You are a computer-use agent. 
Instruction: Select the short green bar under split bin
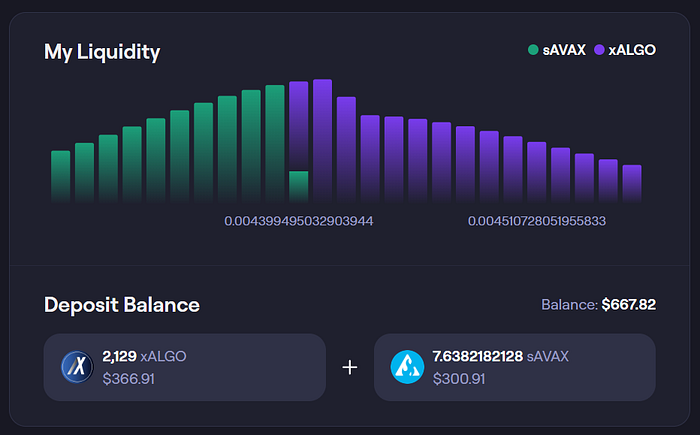[x=299, y=187]
